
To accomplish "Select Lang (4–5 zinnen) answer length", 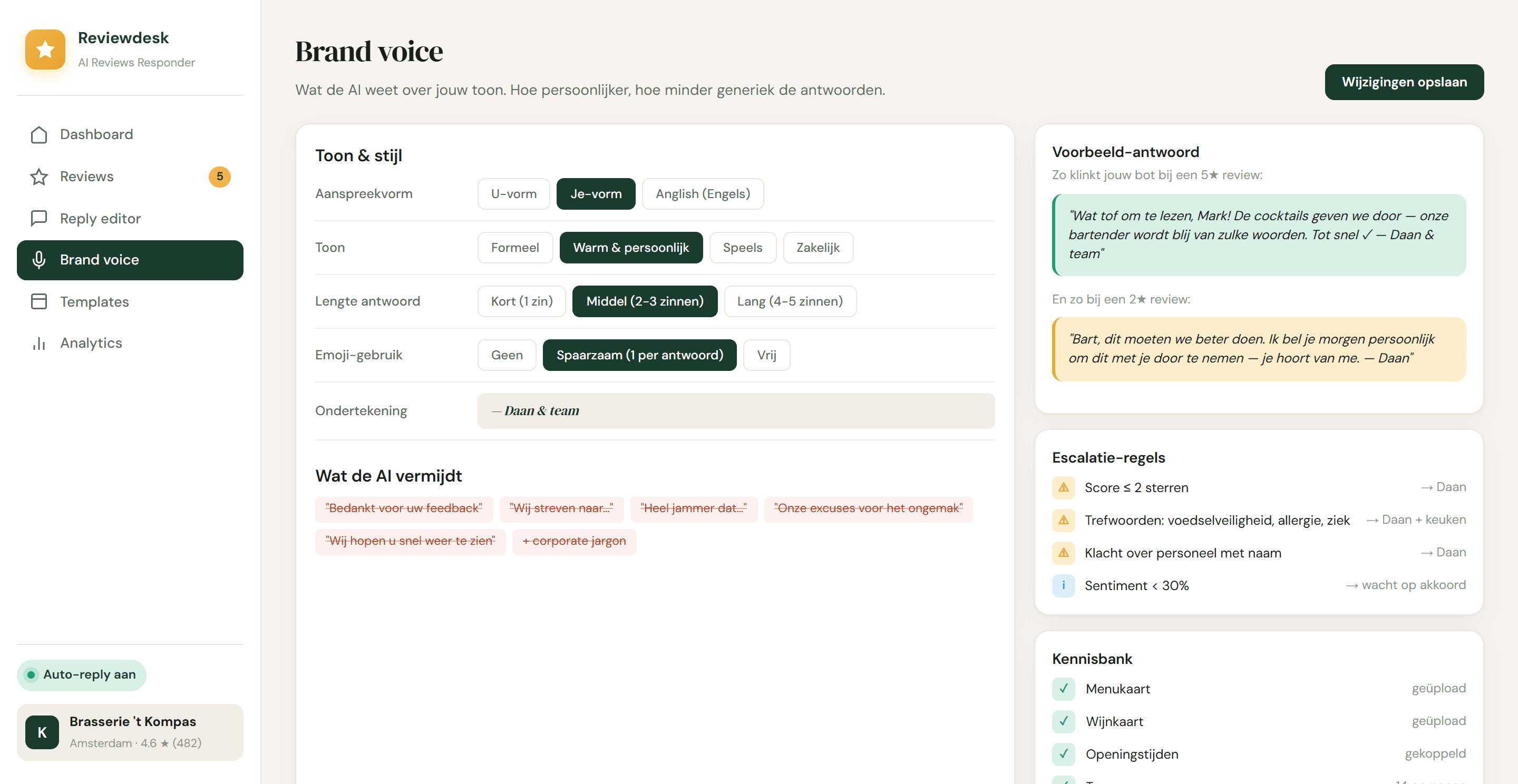I will pos(790,301).
